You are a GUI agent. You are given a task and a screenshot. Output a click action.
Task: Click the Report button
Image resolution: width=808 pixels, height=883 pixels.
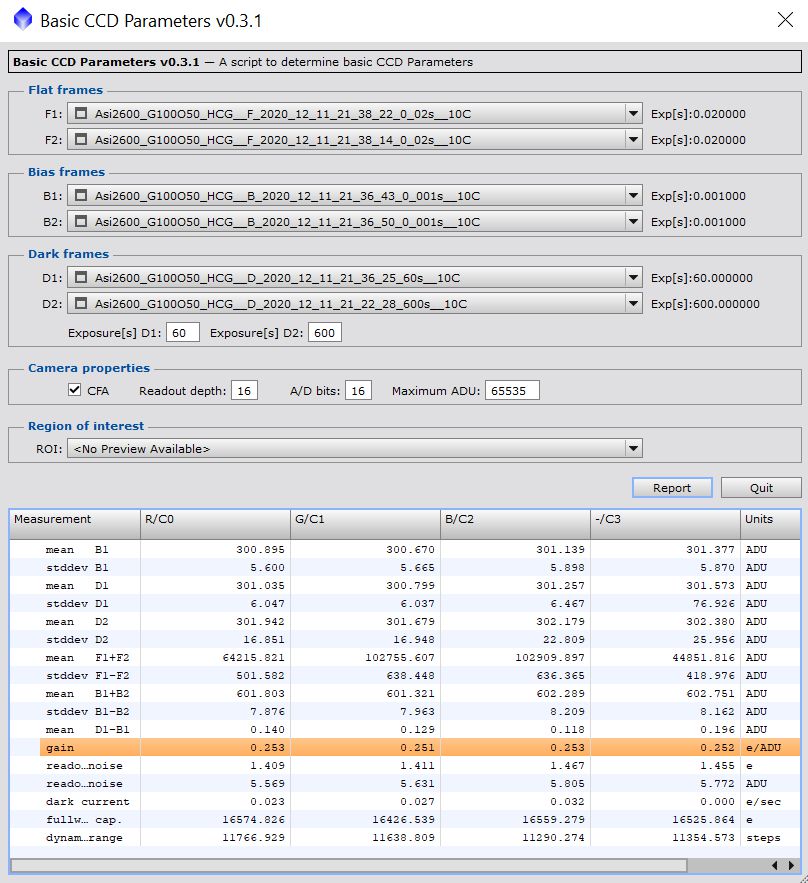coord(672,488)
